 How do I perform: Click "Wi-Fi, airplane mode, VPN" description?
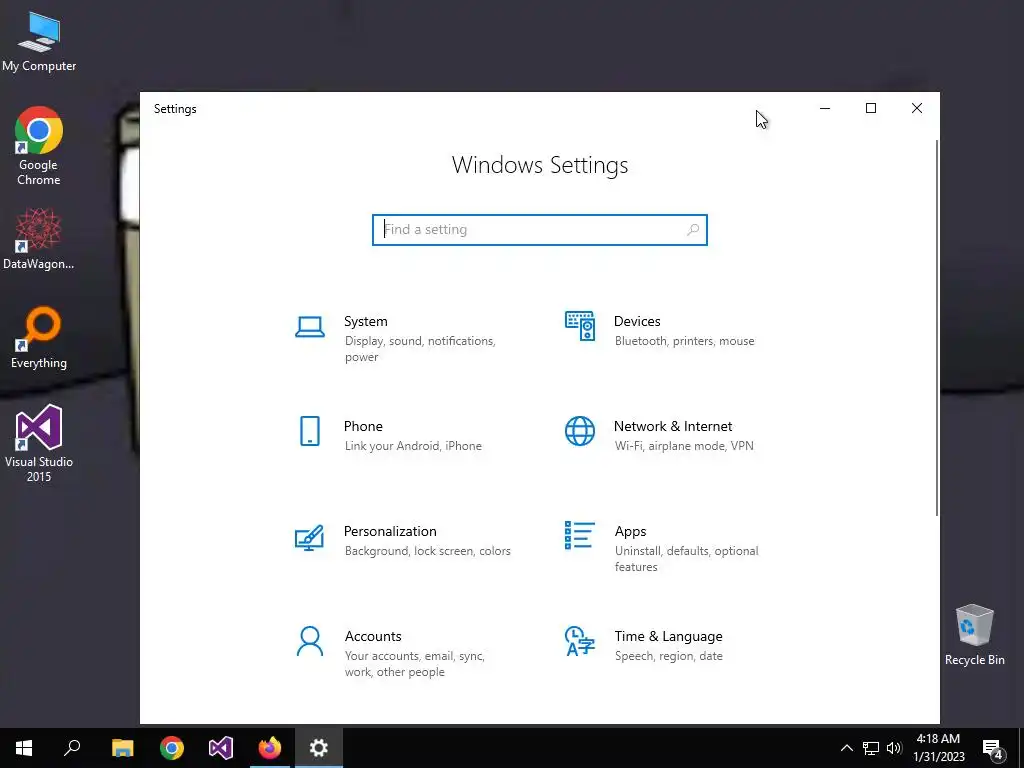[x=684, y=446]
